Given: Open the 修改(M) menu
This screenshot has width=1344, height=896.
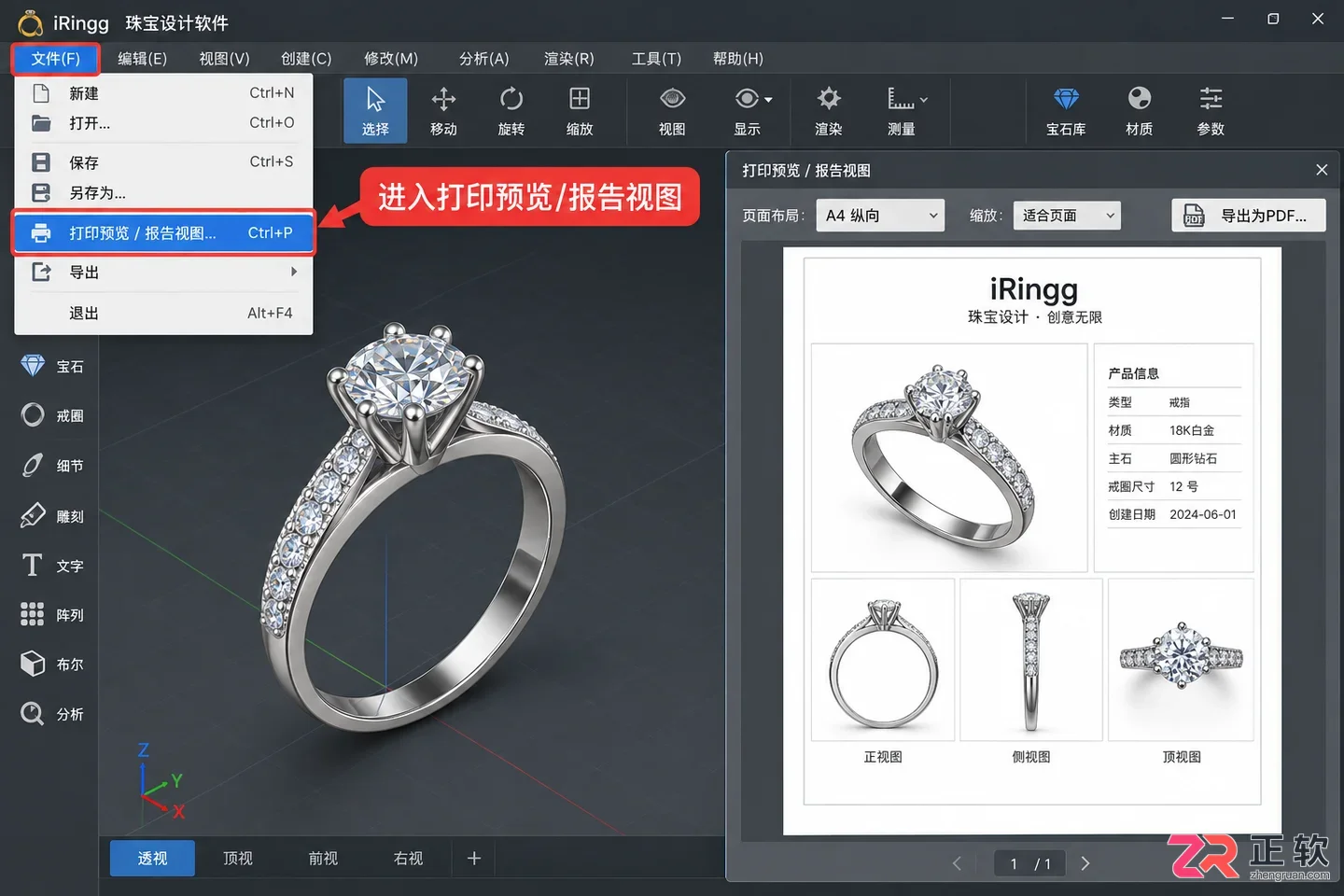Looking at the screenshot, I should pos(390,59).
